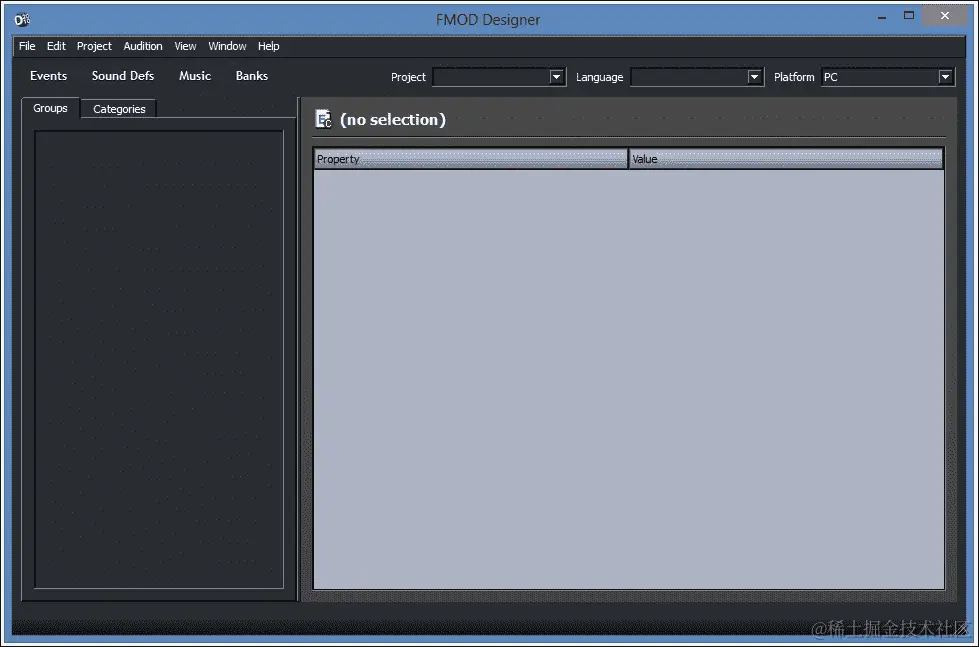
Task: Open the File menu
Action: (x=26, y=46)
